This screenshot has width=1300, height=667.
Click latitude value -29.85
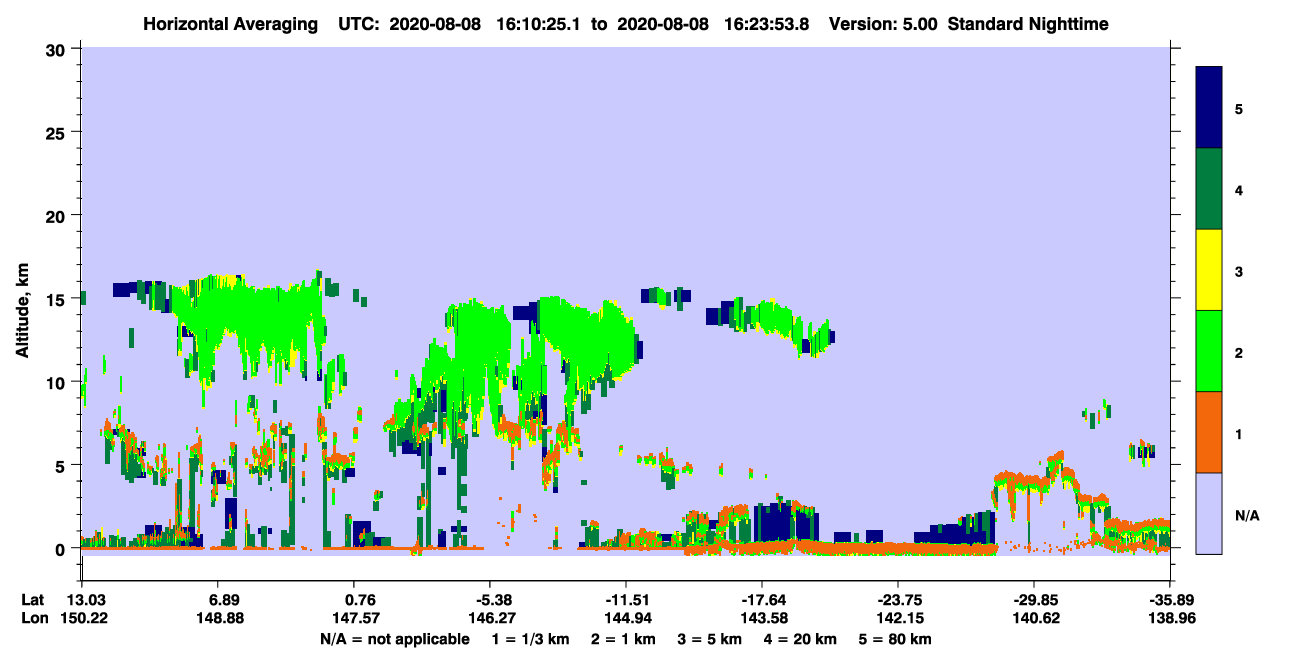click(x=1034, y=600)
